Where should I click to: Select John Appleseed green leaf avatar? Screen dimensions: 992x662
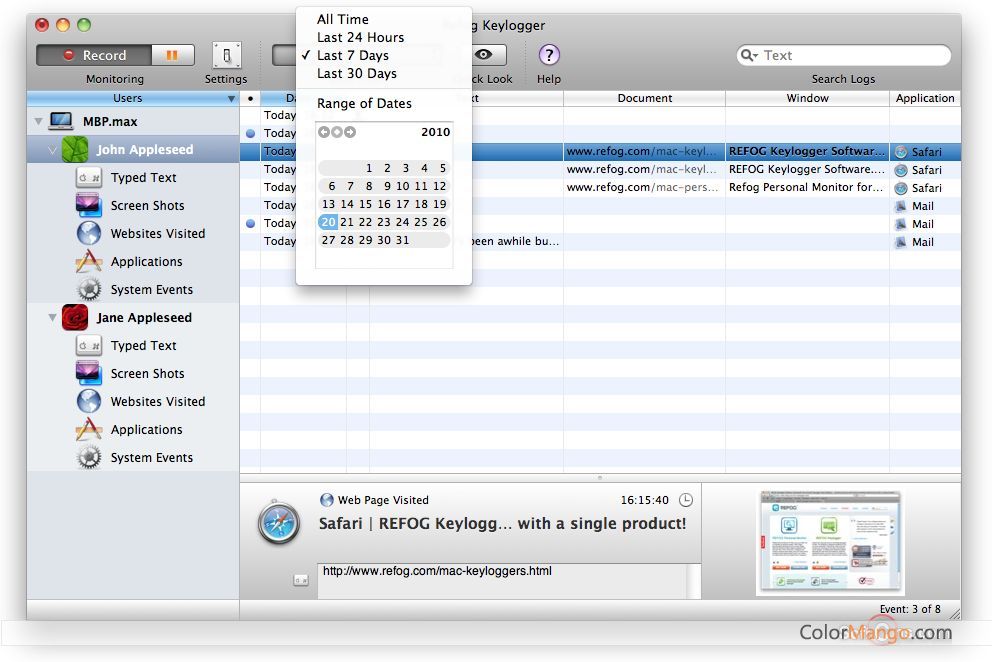pos(75,149)
